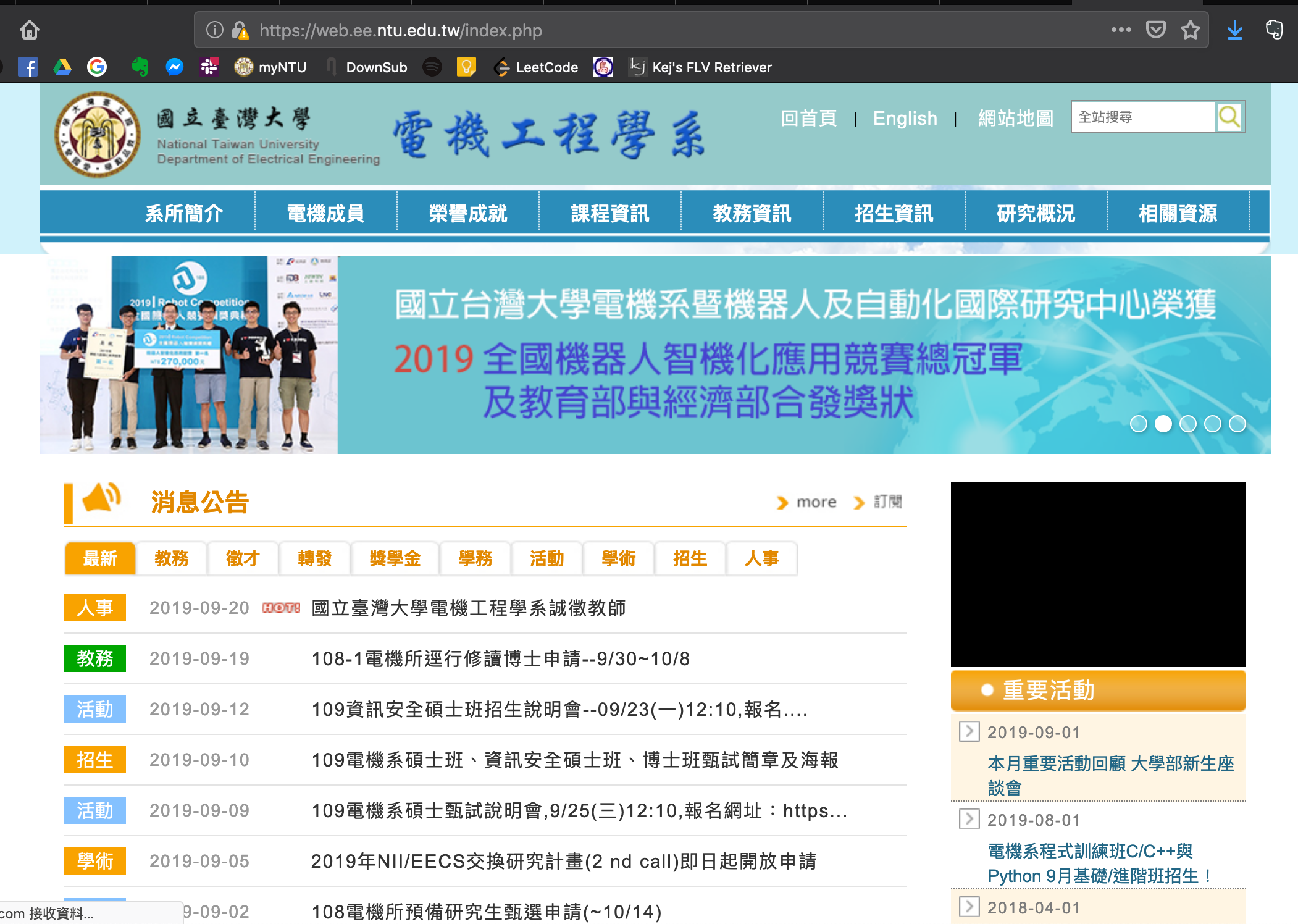1298x924 pixels.
Task: Select the first carousel slide dot
Action: pos(1138,424)
